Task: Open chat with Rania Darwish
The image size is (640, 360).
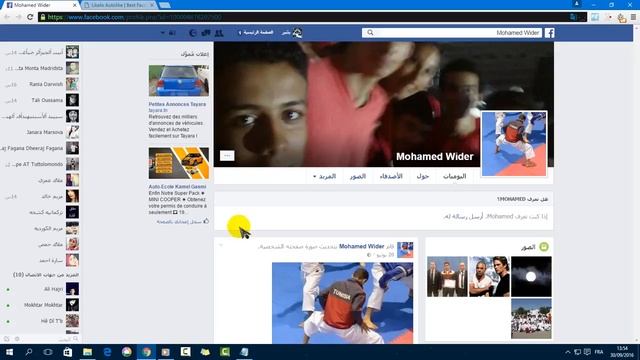Action: pyautogui.click(x=40, y=84)
